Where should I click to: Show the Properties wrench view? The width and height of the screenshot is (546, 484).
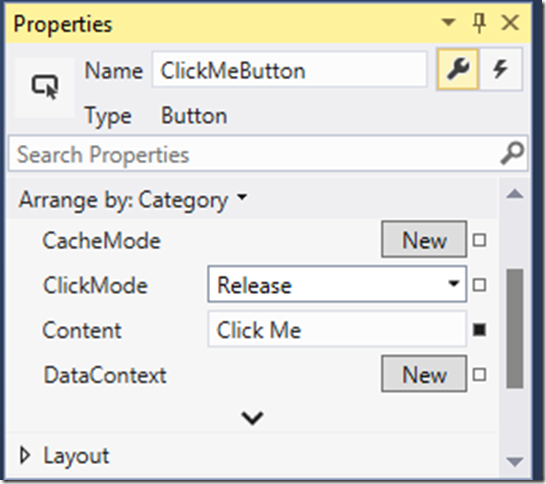click(x=458, y=69)
